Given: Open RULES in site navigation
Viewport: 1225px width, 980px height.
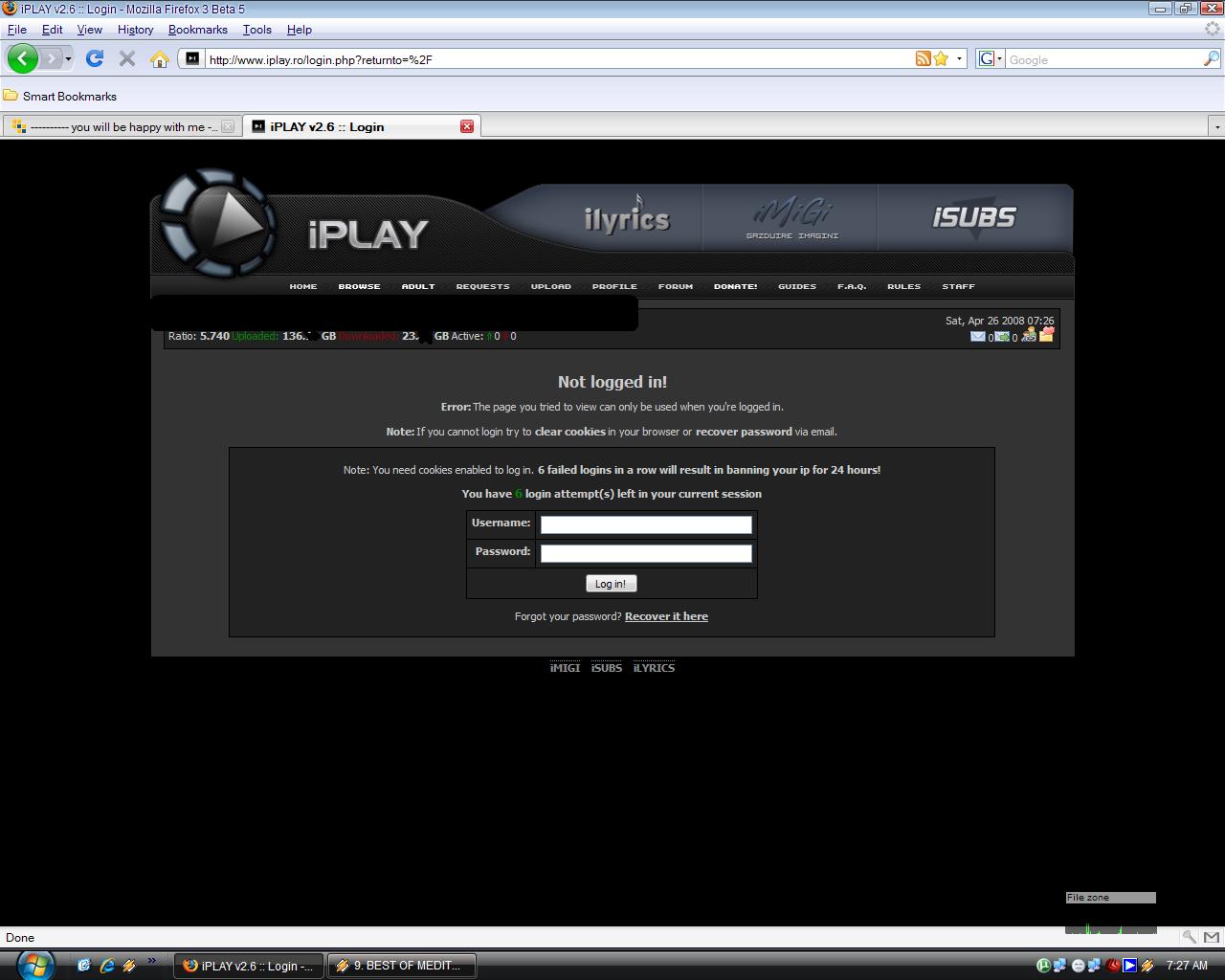Looking at the screenshot, I should 903,286.
